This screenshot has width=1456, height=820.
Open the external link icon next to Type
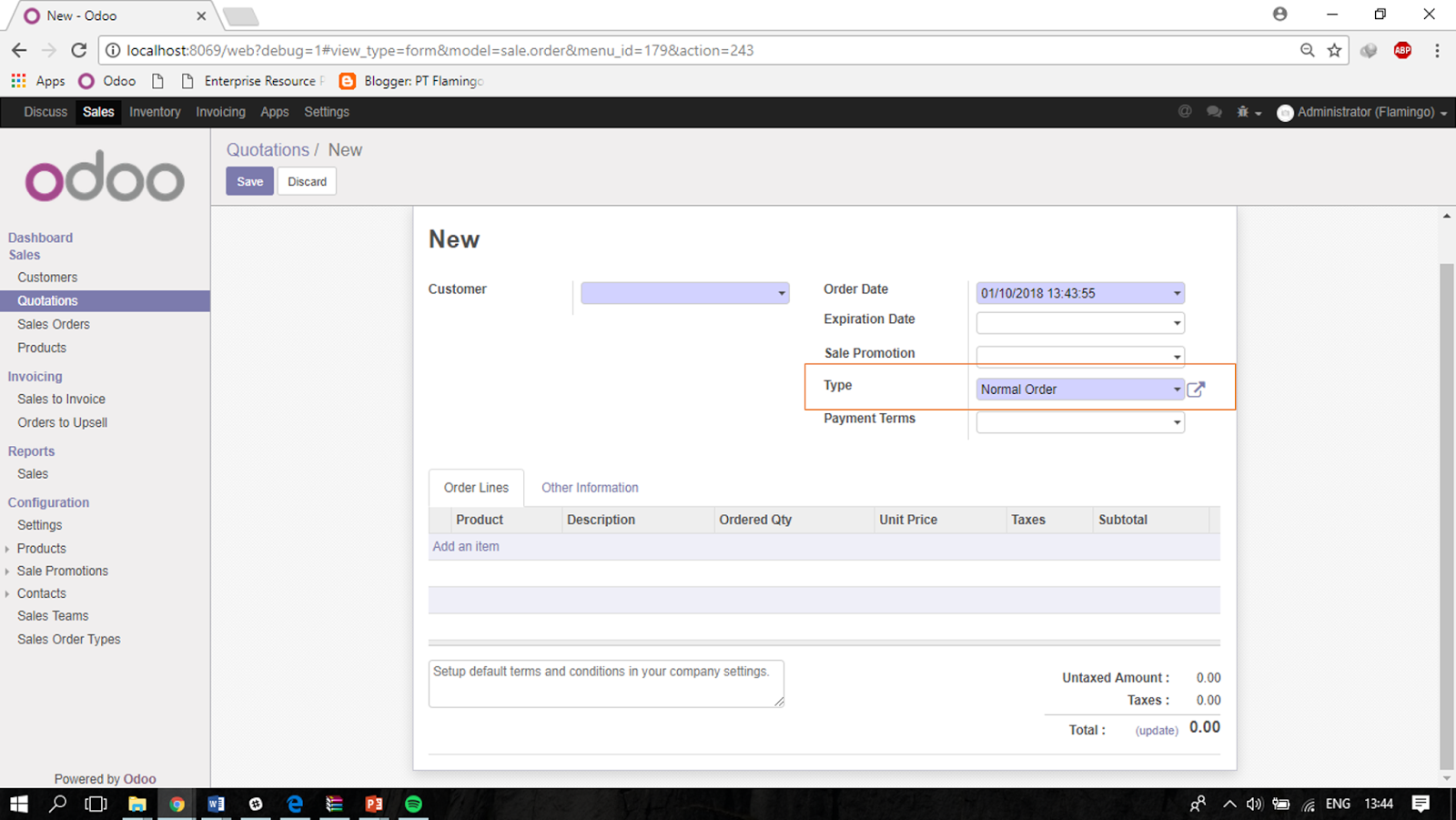pyautogui.click(x=1196, y=390)
